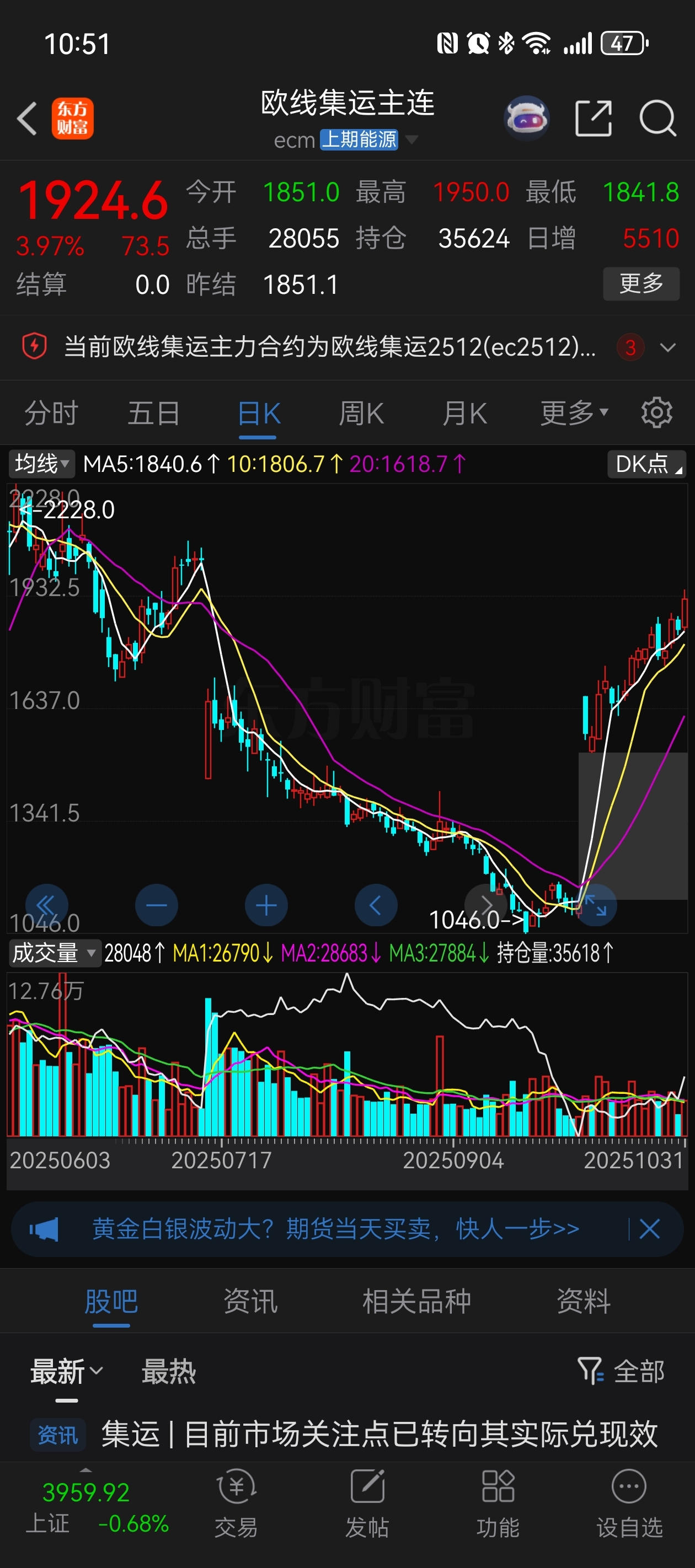Tap the red 3 notice count badge
This screenshot has height=1568, width=695.
(630, 347)
